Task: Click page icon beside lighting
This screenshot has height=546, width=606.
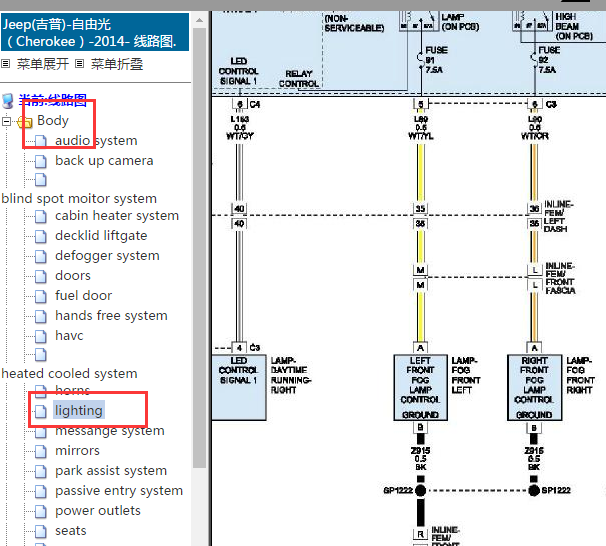Action: [41, 412]
